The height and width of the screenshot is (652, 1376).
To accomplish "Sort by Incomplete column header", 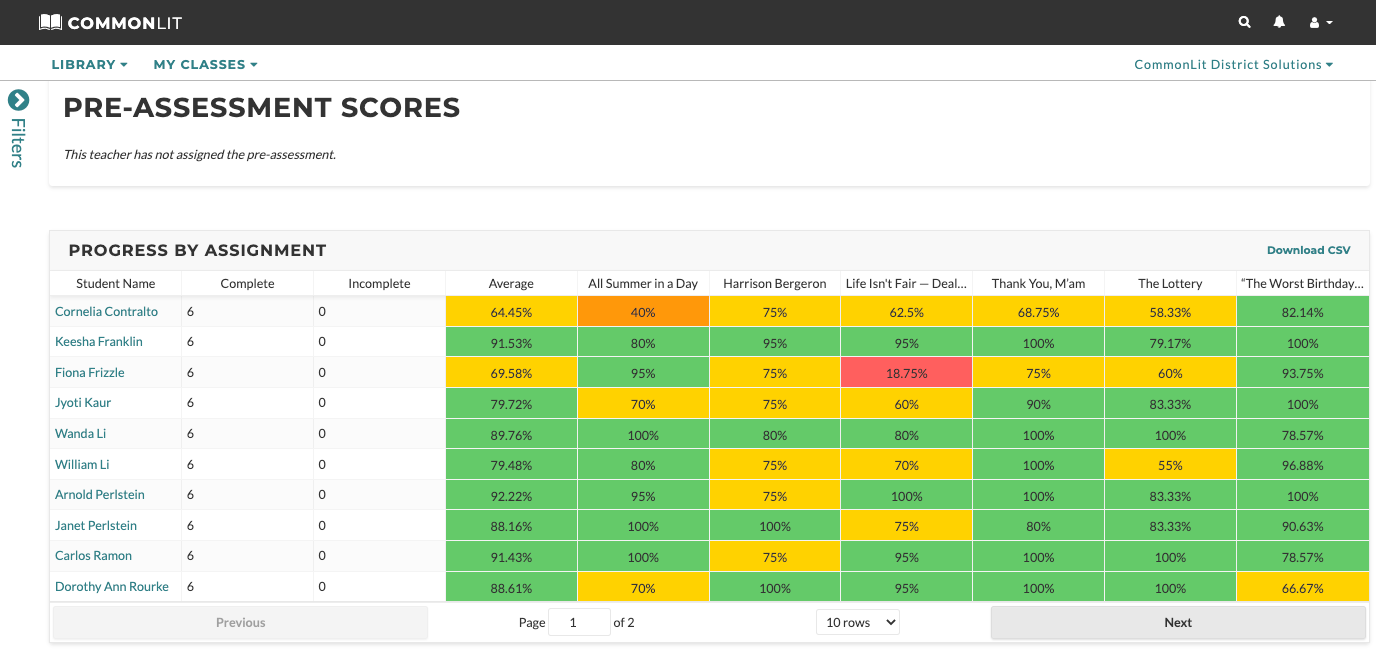I will (379, 283).
